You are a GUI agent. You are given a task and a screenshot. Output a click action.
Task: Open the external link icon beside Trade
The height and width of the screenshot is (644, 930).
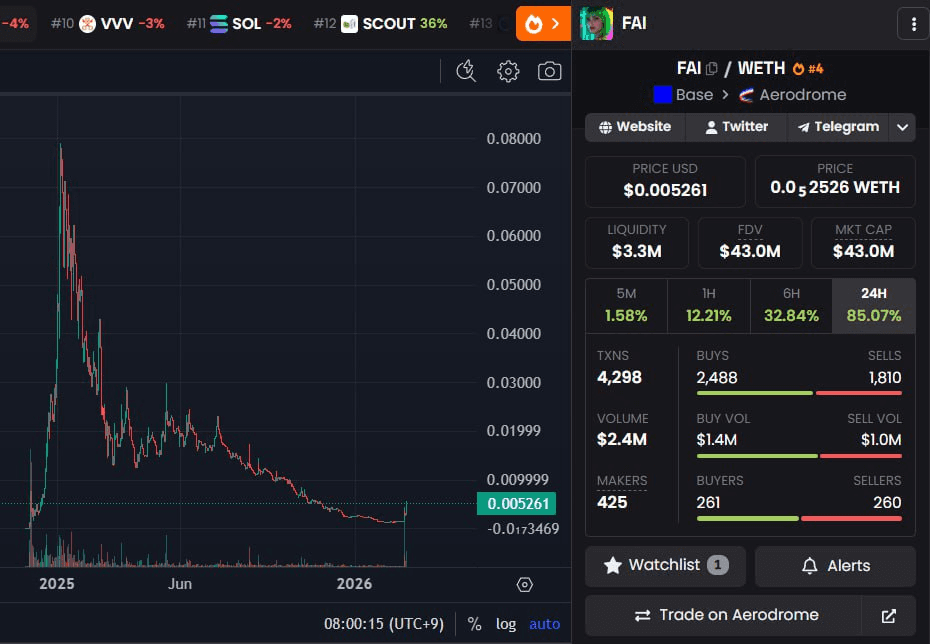(x=889, y=615)
